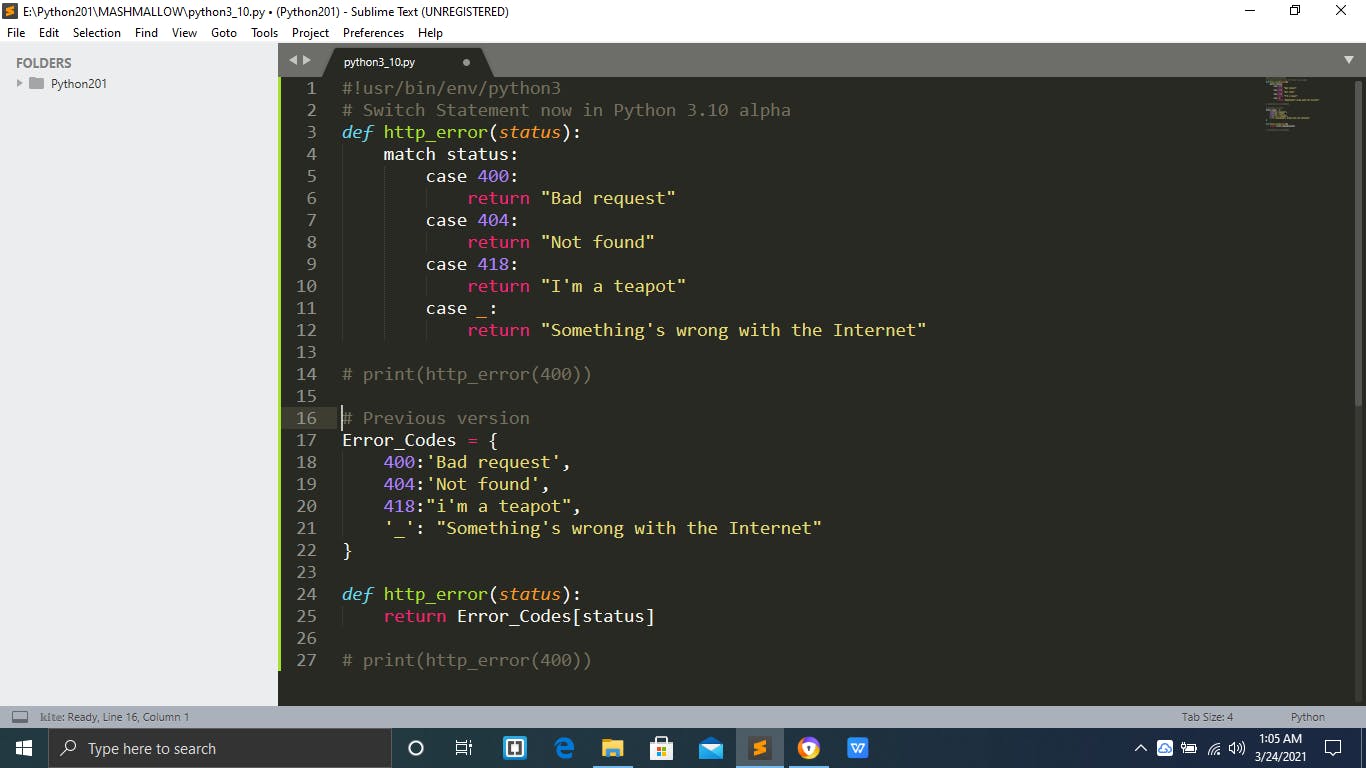Click 'return Error_Codes[status]' line
Viewport: 1366px width, 768px height.
tap(519, 616)
